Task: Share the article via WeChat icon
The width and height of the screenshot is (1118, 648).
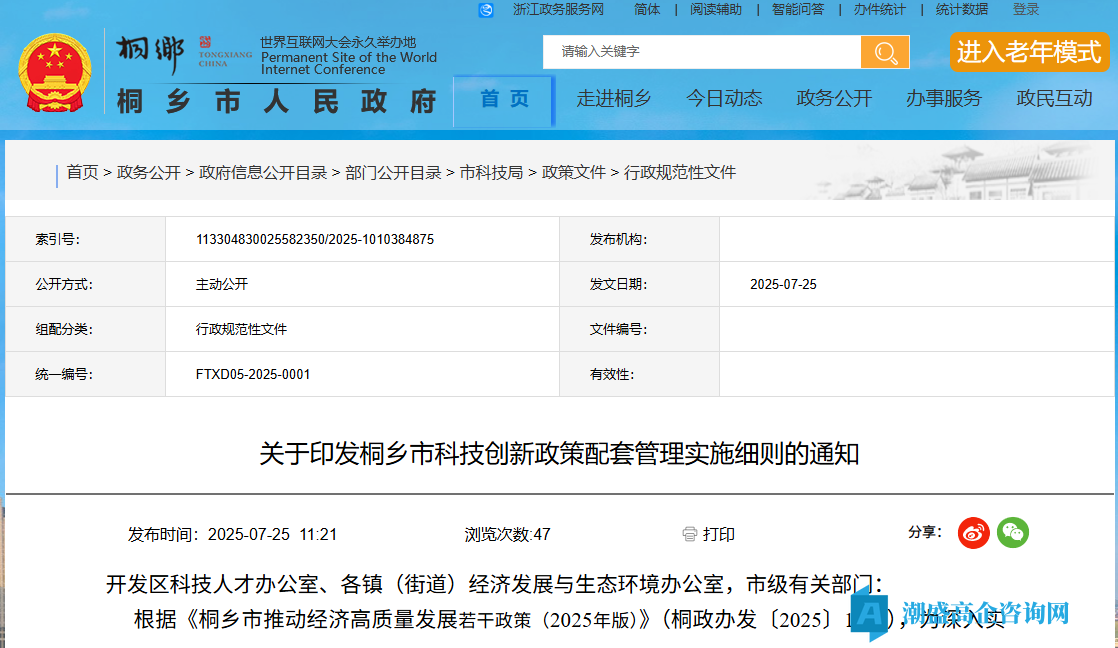Action: click(x=1013, y=533)
